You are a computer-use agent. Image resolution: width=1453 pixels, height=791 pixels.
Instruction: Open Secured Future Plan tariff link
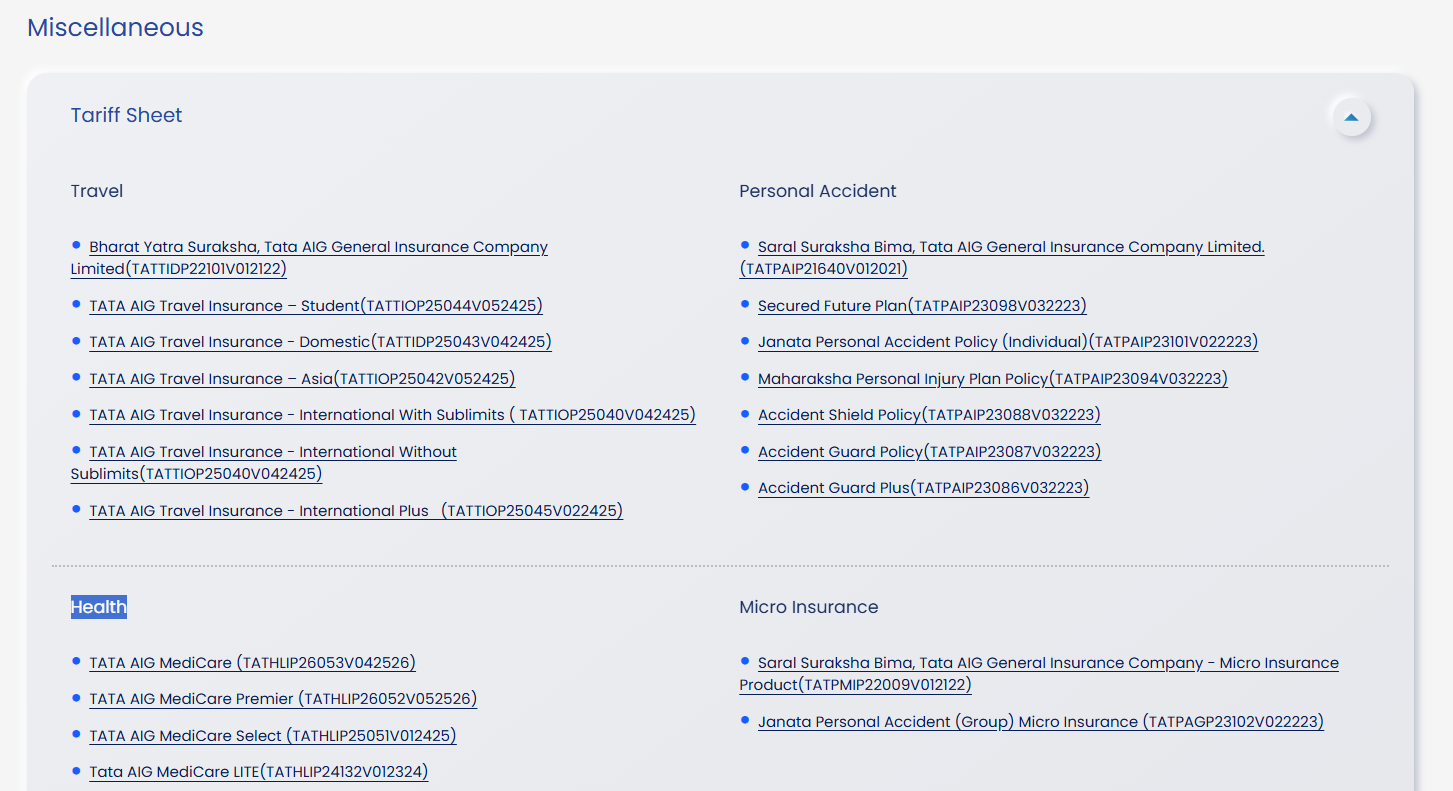click(921, 306)
